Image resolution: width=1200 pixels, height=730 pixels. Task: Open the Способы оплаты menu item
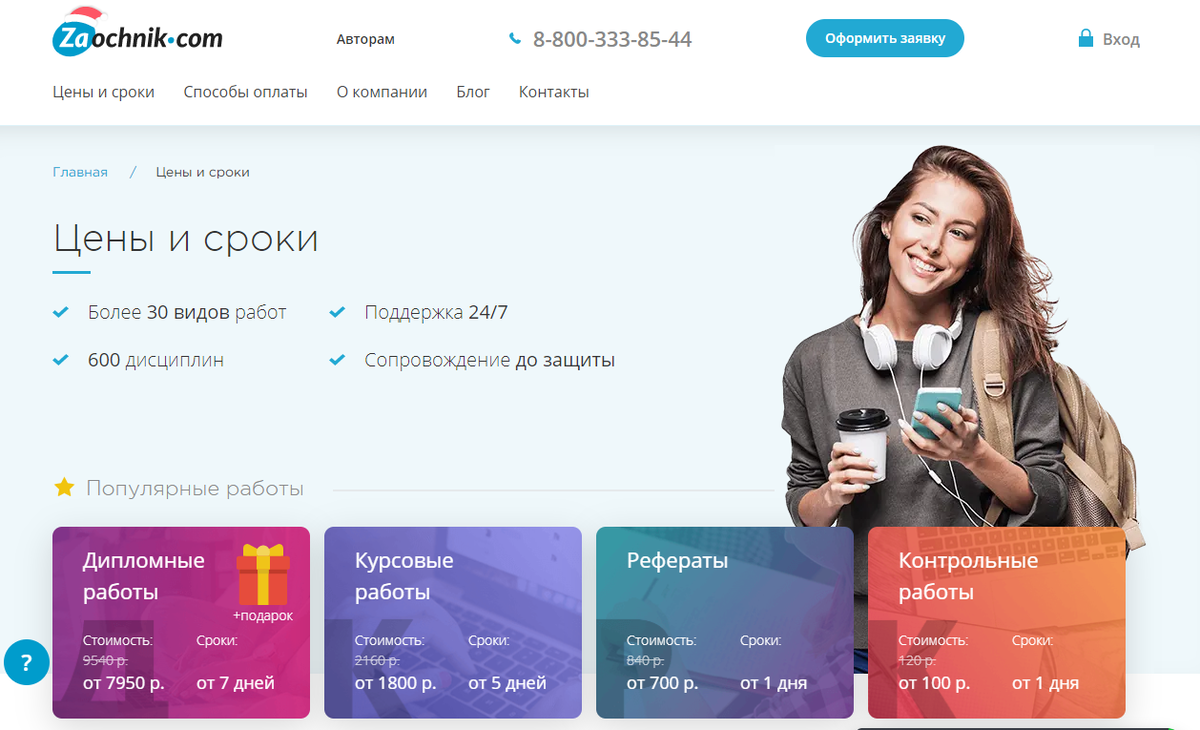click(246, 92)
